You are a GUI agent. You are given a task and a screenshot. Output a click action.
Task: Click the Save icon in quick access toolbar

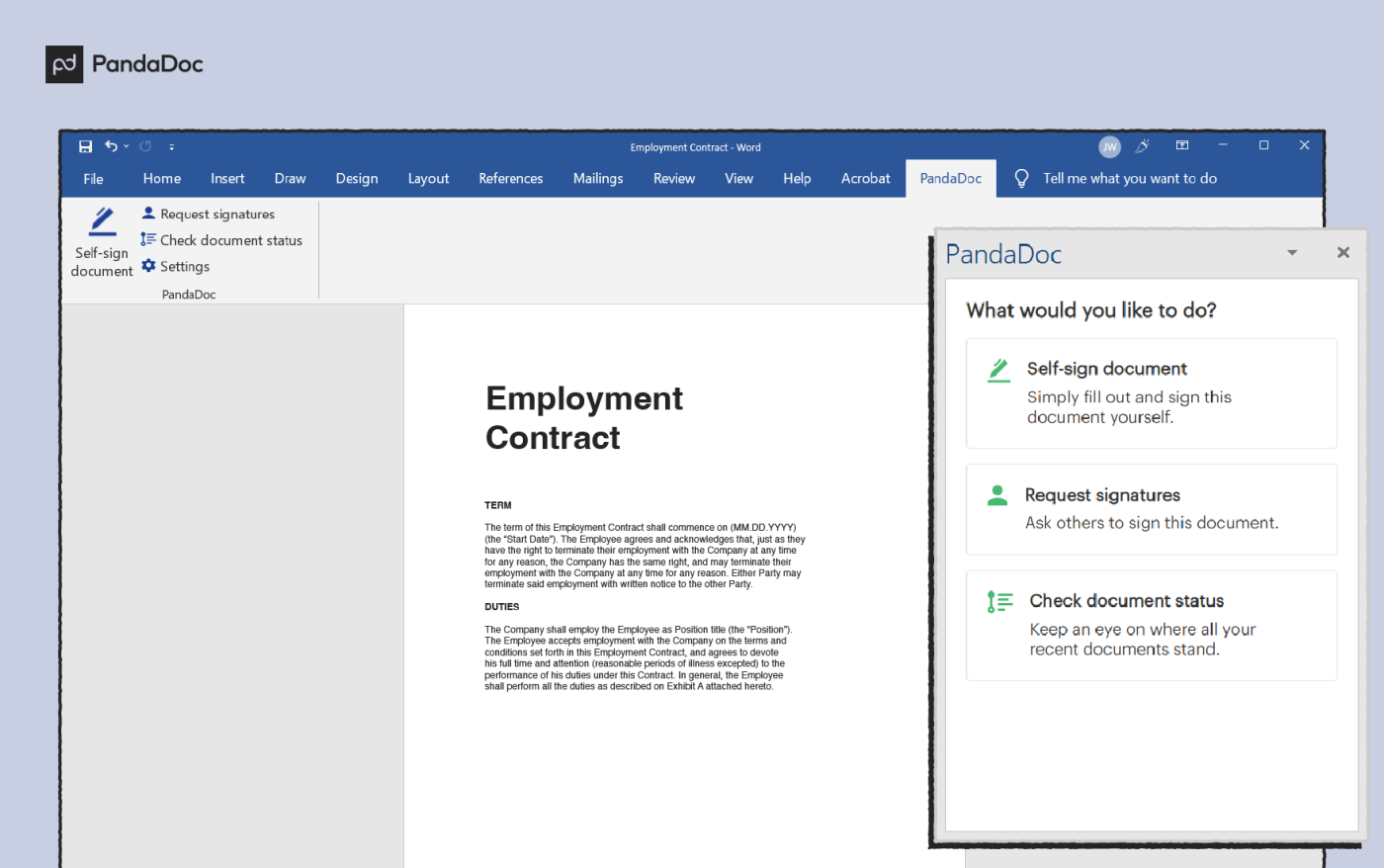point(85,146)
